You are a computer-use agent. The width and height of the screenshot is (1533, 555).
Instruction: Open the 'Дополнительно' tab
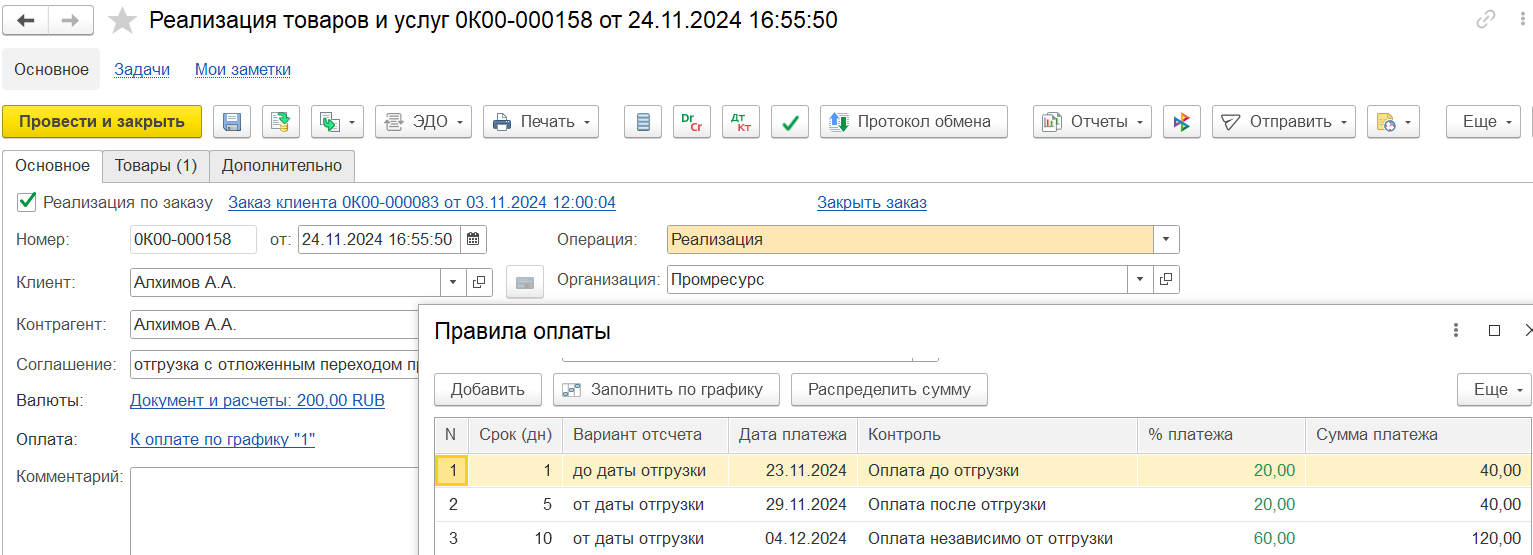(282, 166)
